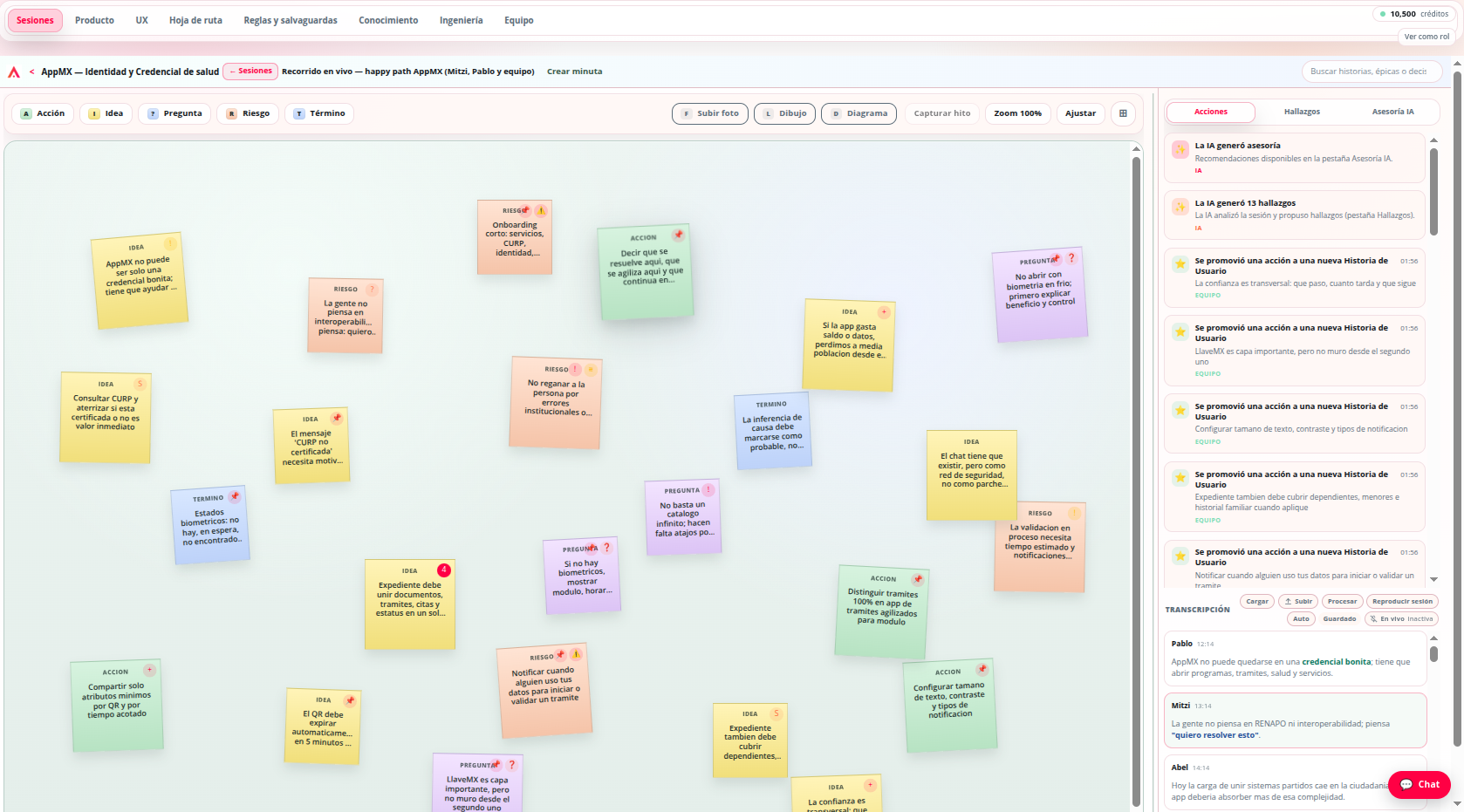Open the Equipo tab
Screen dimensions: 1464x812
pos(519,20)
